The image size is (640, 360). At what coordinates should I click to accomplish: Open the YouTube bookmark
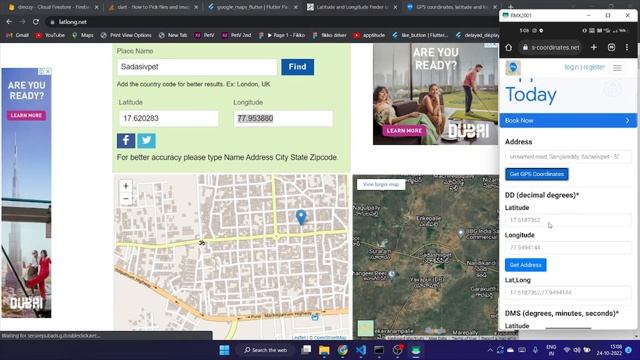coord(50,35)
